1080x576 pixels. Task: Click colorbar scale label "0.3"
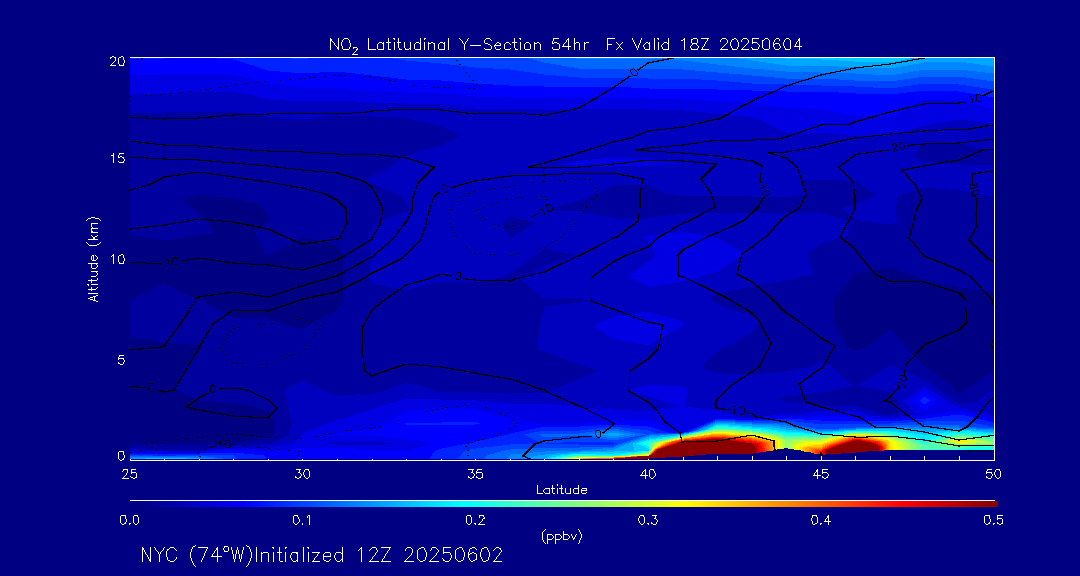tap(648, 521)
